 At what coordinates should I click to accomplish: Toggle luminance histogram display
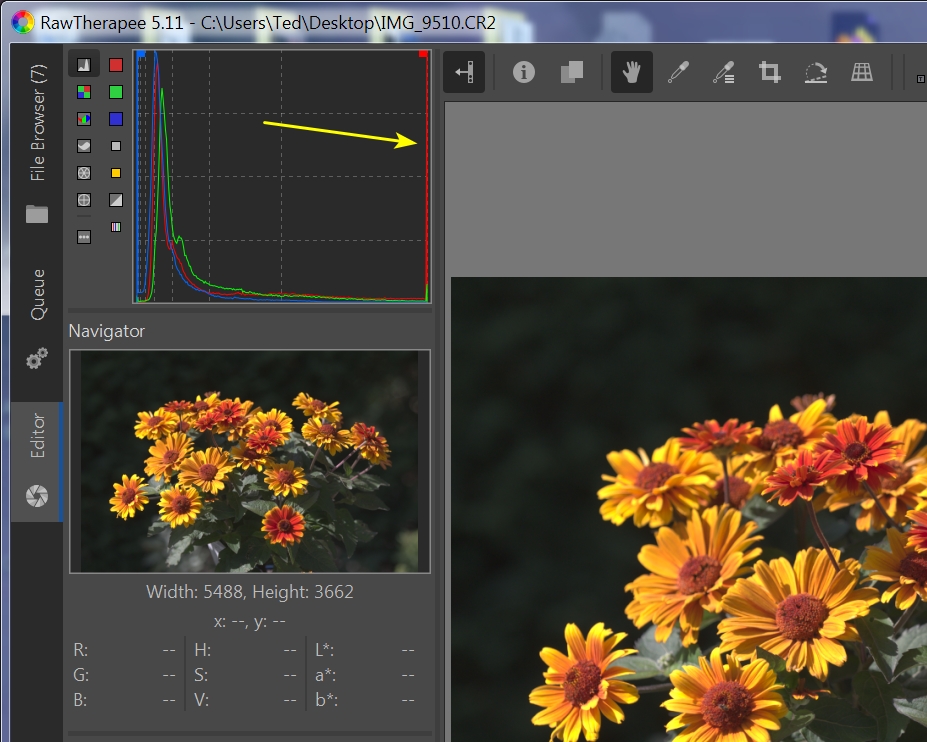pos(116,146)
